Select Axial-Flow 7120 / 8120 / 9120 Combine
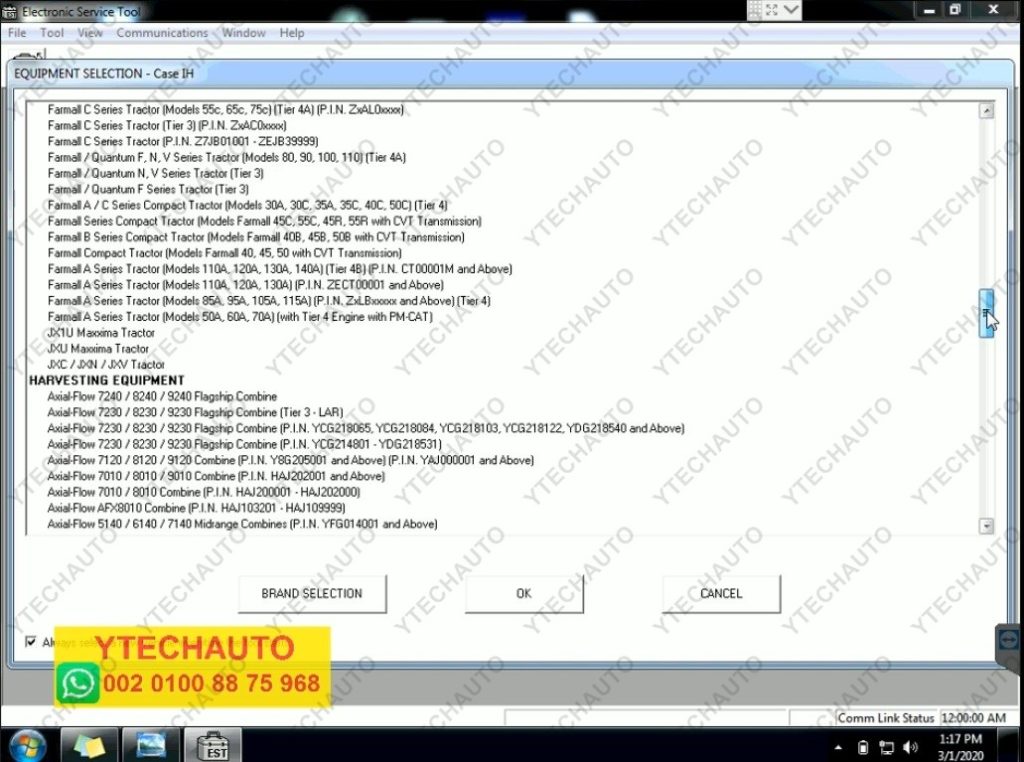Image resolution: width=1024 pixels, height=762 pixels. (291, 460)
